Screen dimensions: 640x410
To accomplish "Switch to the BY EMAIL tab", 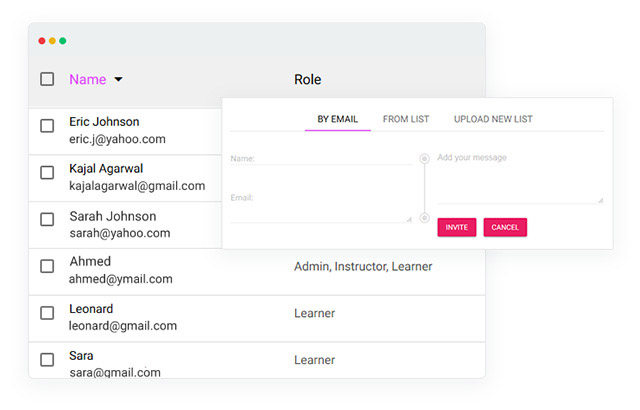I will (x=338, y=119).
